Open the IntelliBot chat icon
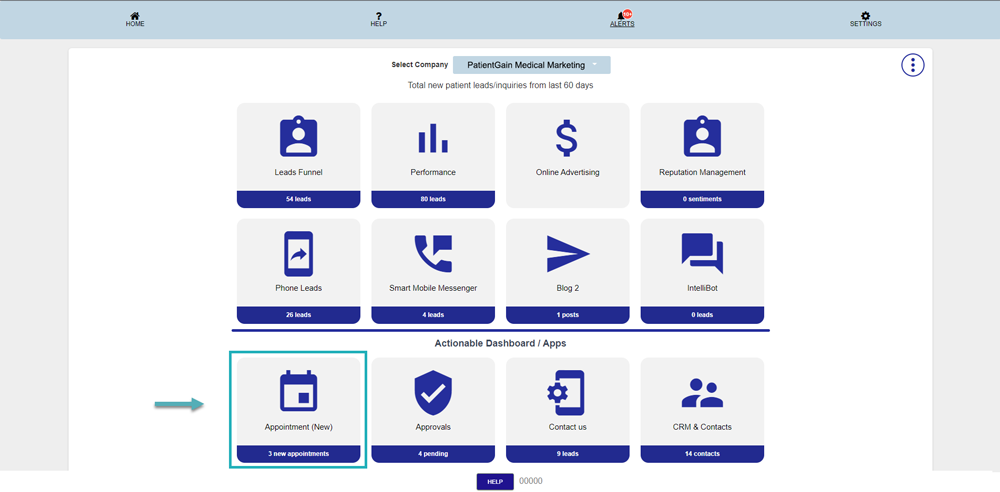This screenshot has width=1000, height=492. tap(702, 252)
